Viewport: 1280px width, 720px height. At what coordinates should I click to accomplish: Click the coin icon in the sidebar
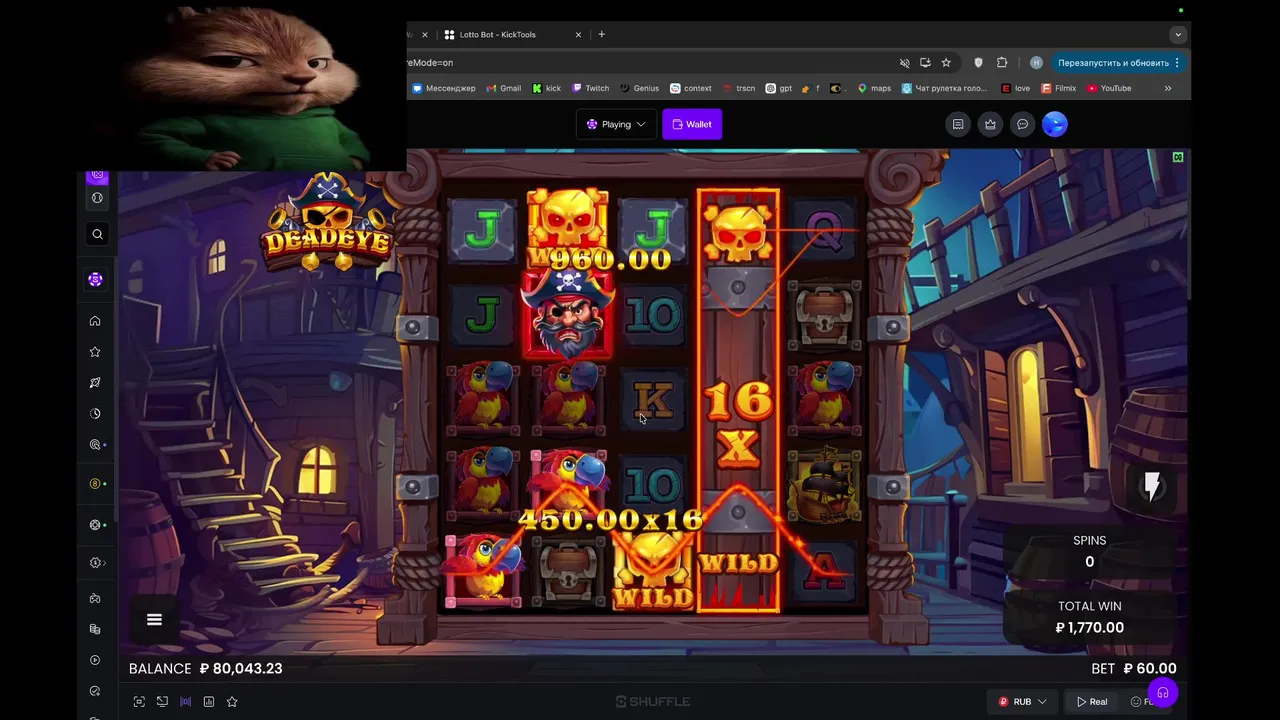95,484
